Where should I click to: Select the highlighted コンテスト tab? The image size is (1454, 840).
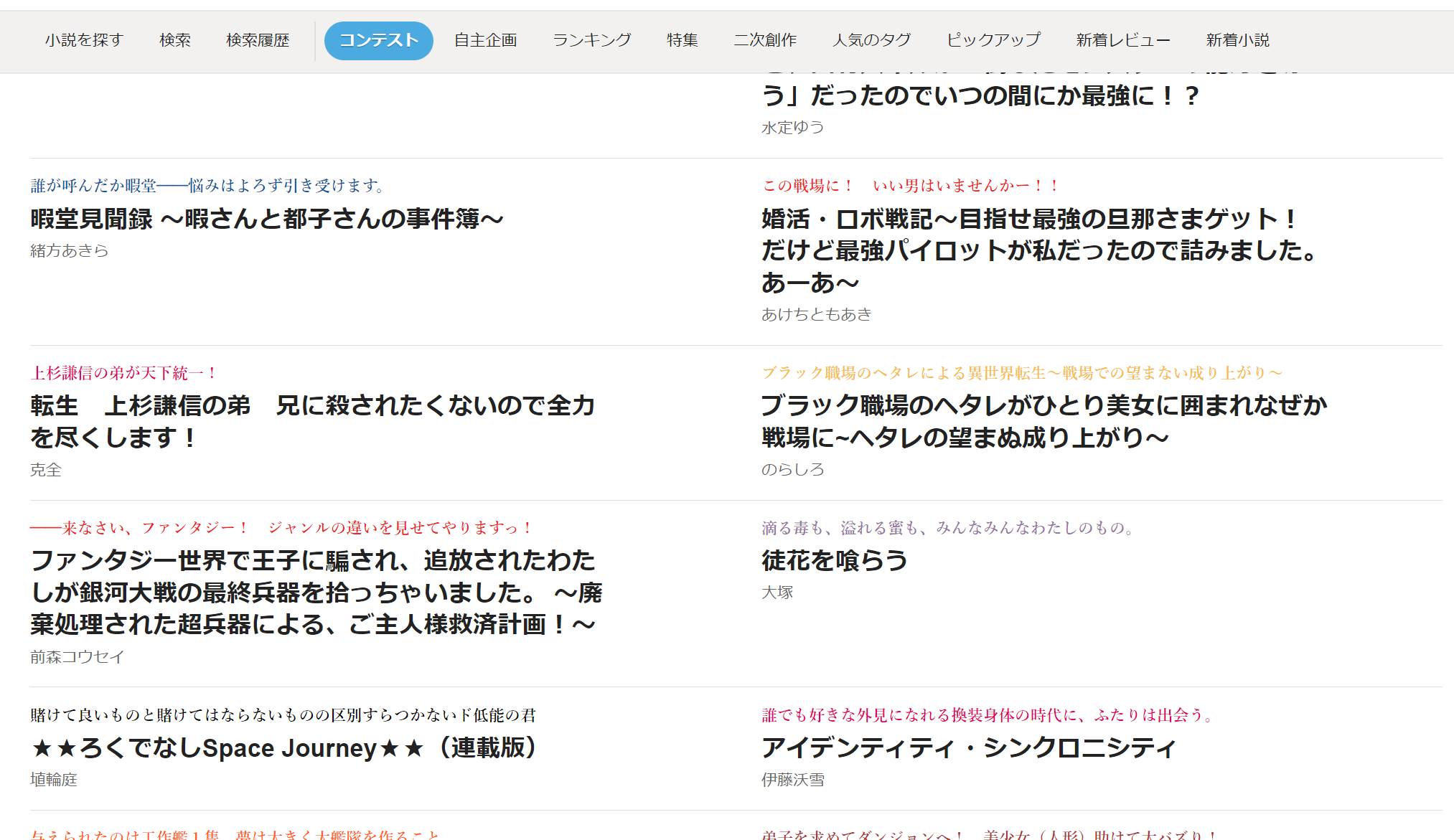tap(378, 40)
